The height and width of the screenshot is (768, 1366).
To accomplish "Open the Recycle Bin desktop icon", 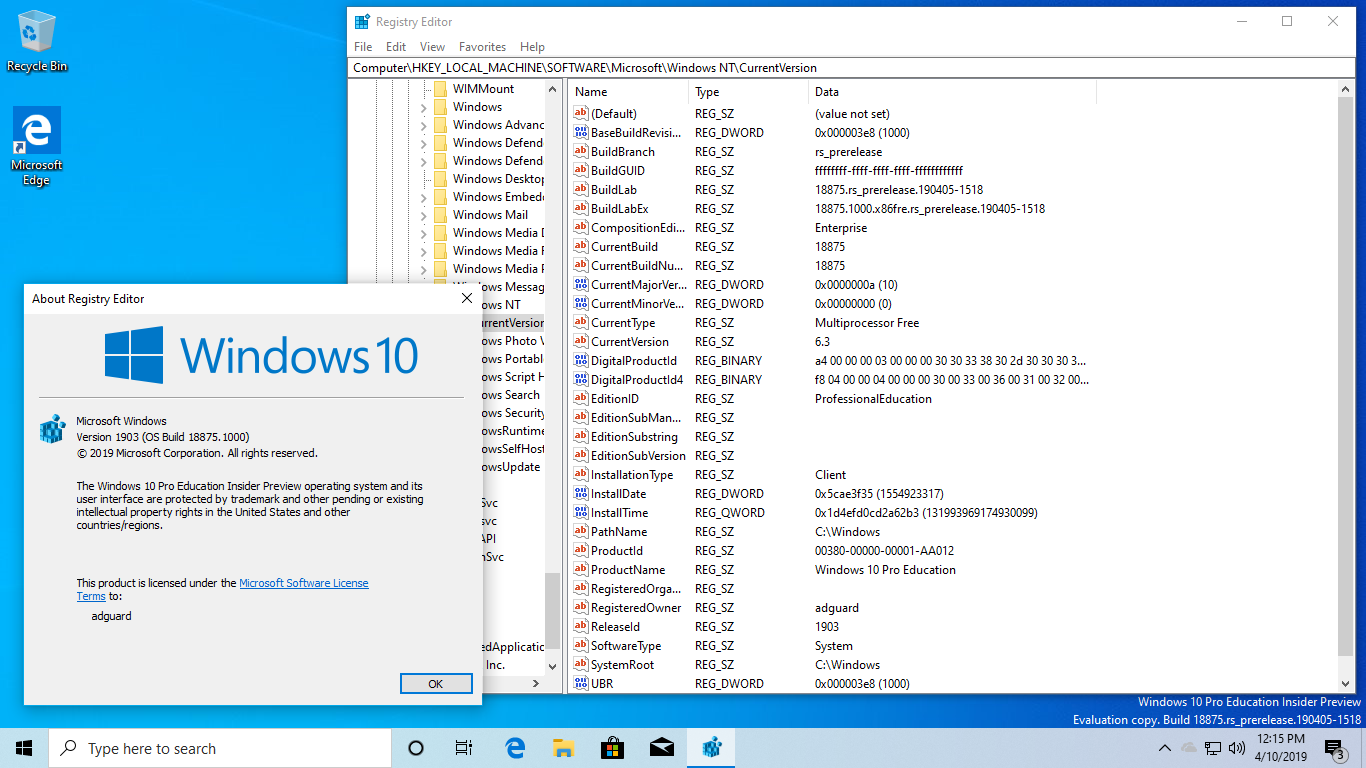I will [37, 42].
